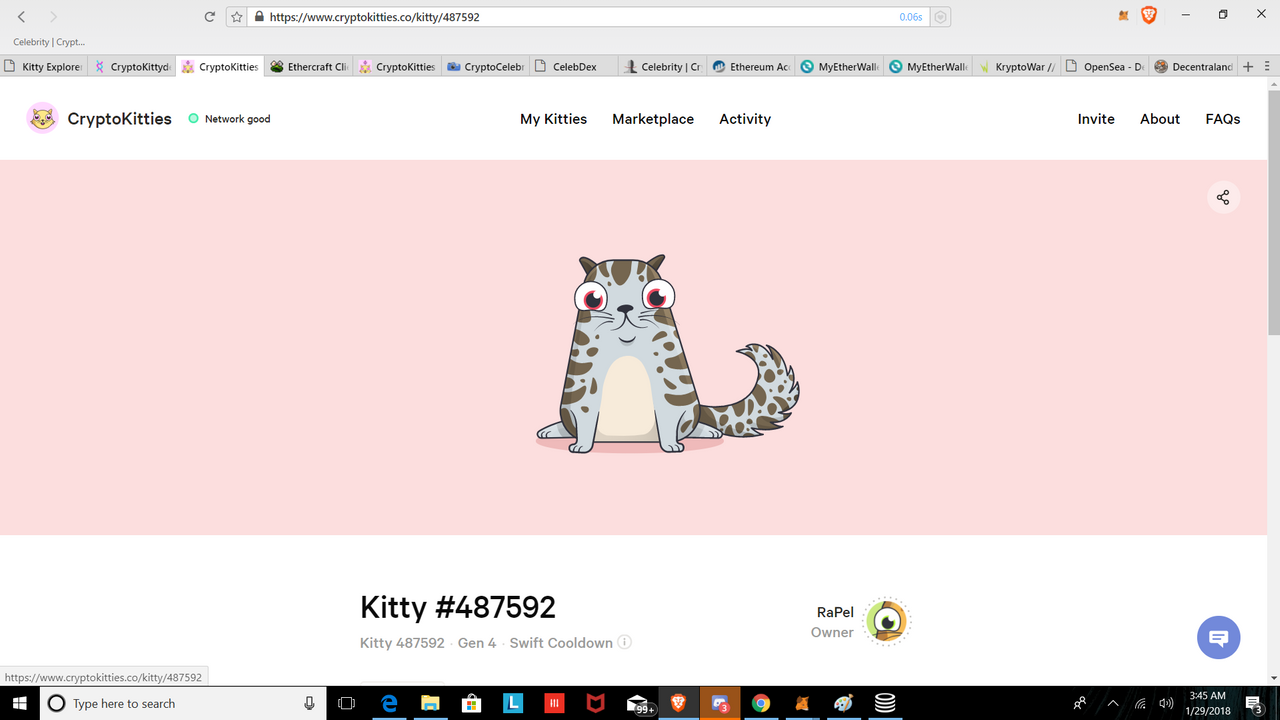Switch to Kitty Explorer tab

[x=45, y=67]
